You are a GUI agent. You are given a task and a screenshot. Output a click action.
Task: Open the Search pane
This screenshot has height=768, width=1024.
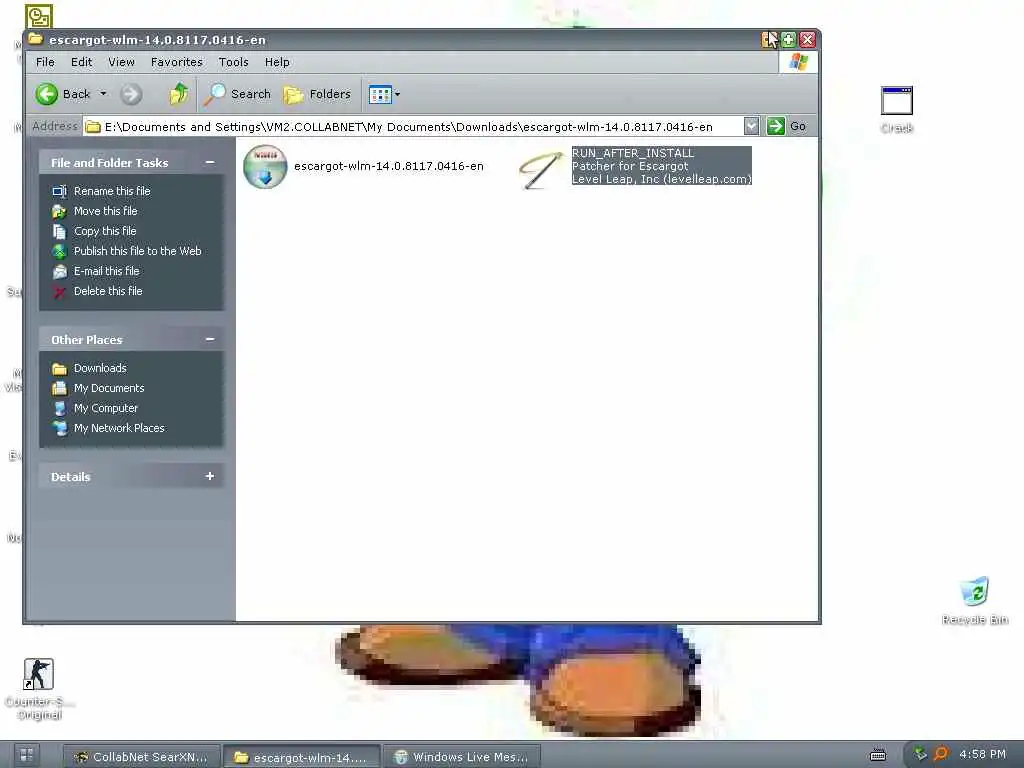(x=236, y=94)
